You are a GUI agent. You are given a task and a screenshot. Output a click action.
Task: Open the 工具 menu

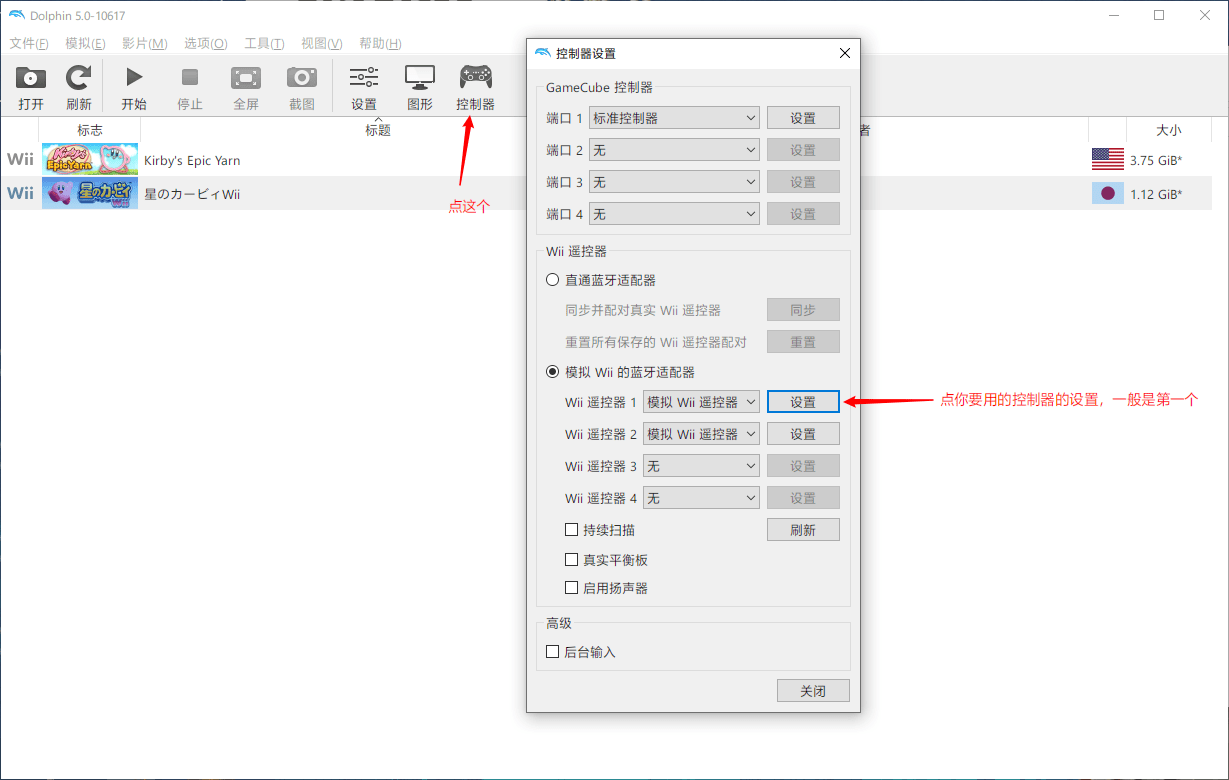pyautogui.click(x=264, y=44)
